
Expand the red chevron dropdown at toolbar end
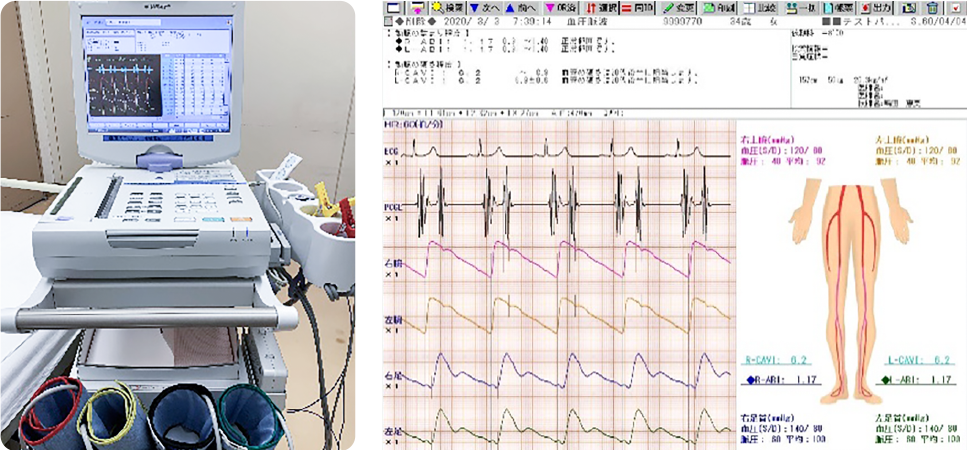(x=956, y=7)
